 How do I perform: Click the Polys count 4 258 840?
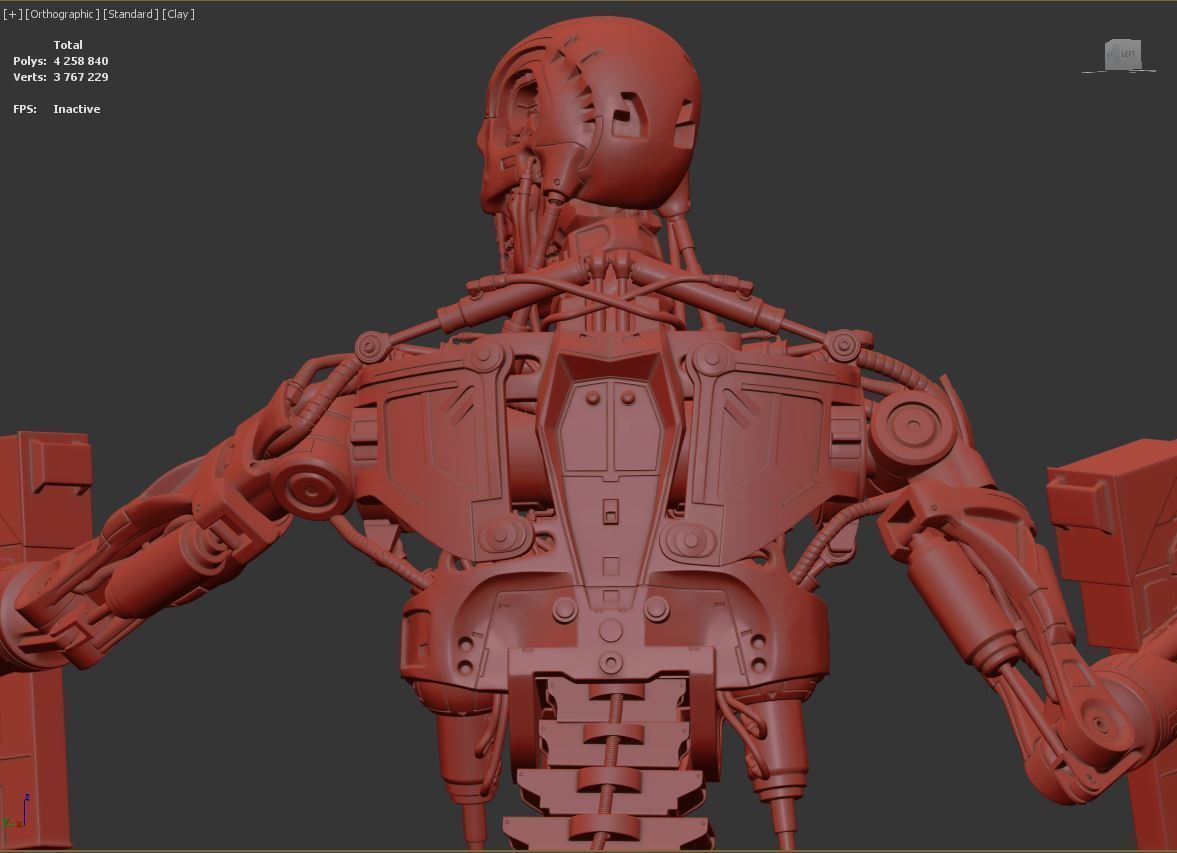(81, 61)
